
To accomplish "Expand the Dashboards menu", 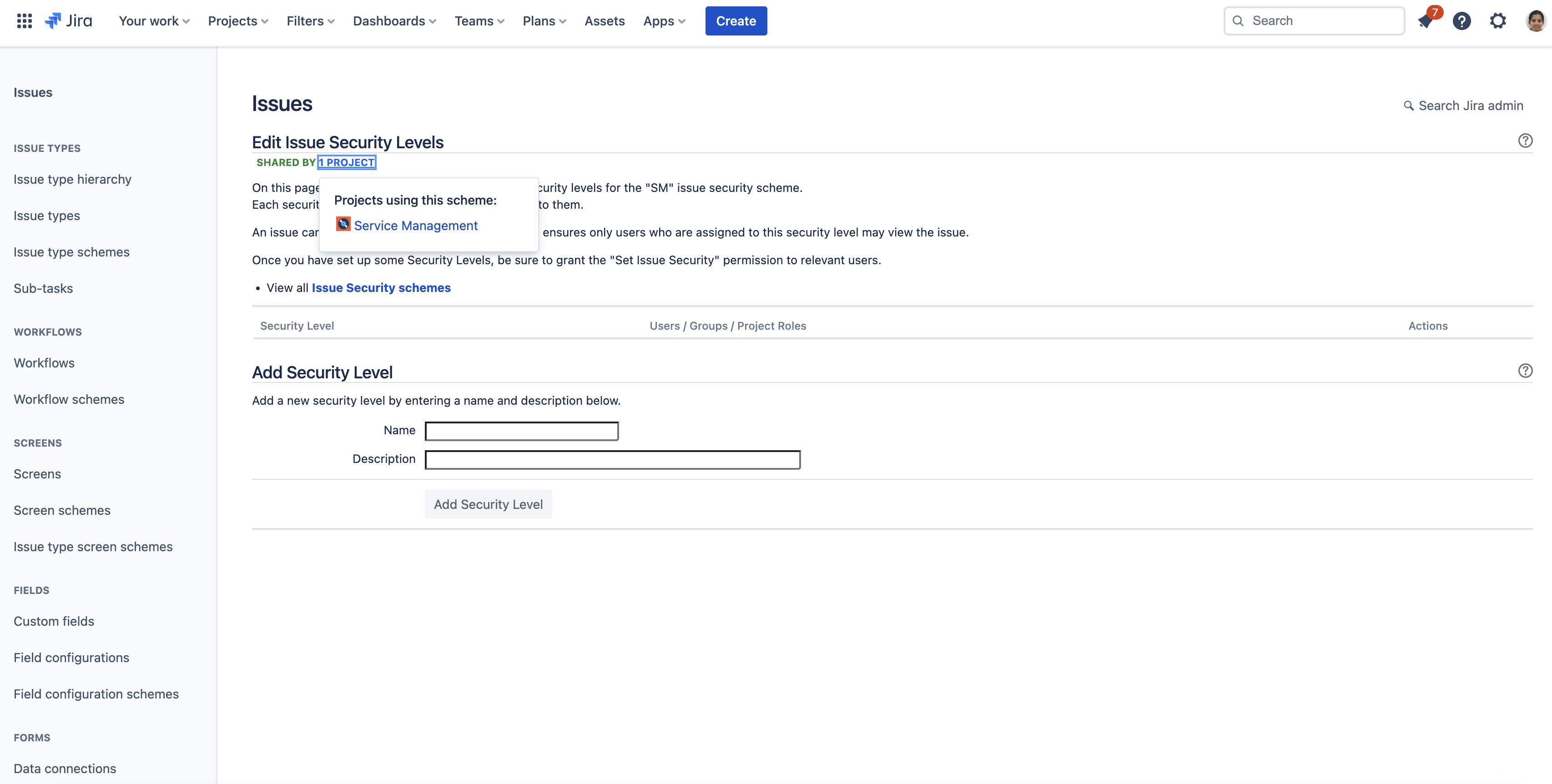I will (x=394, y=21).
